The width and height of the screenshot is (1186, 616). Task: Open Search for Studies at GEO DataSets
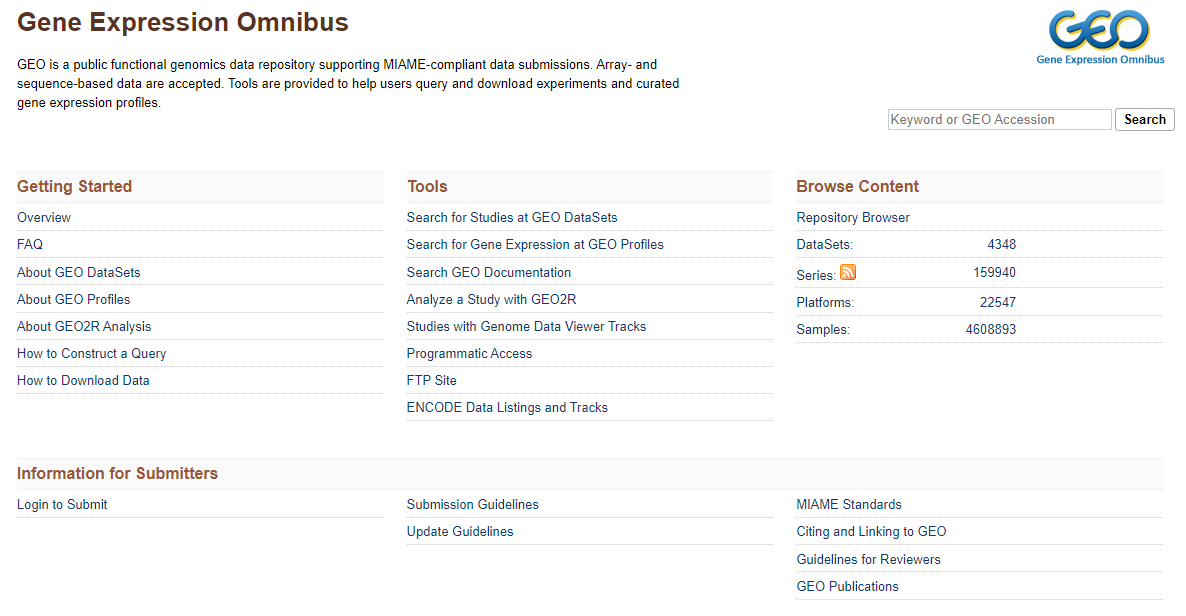click(512, 218)
